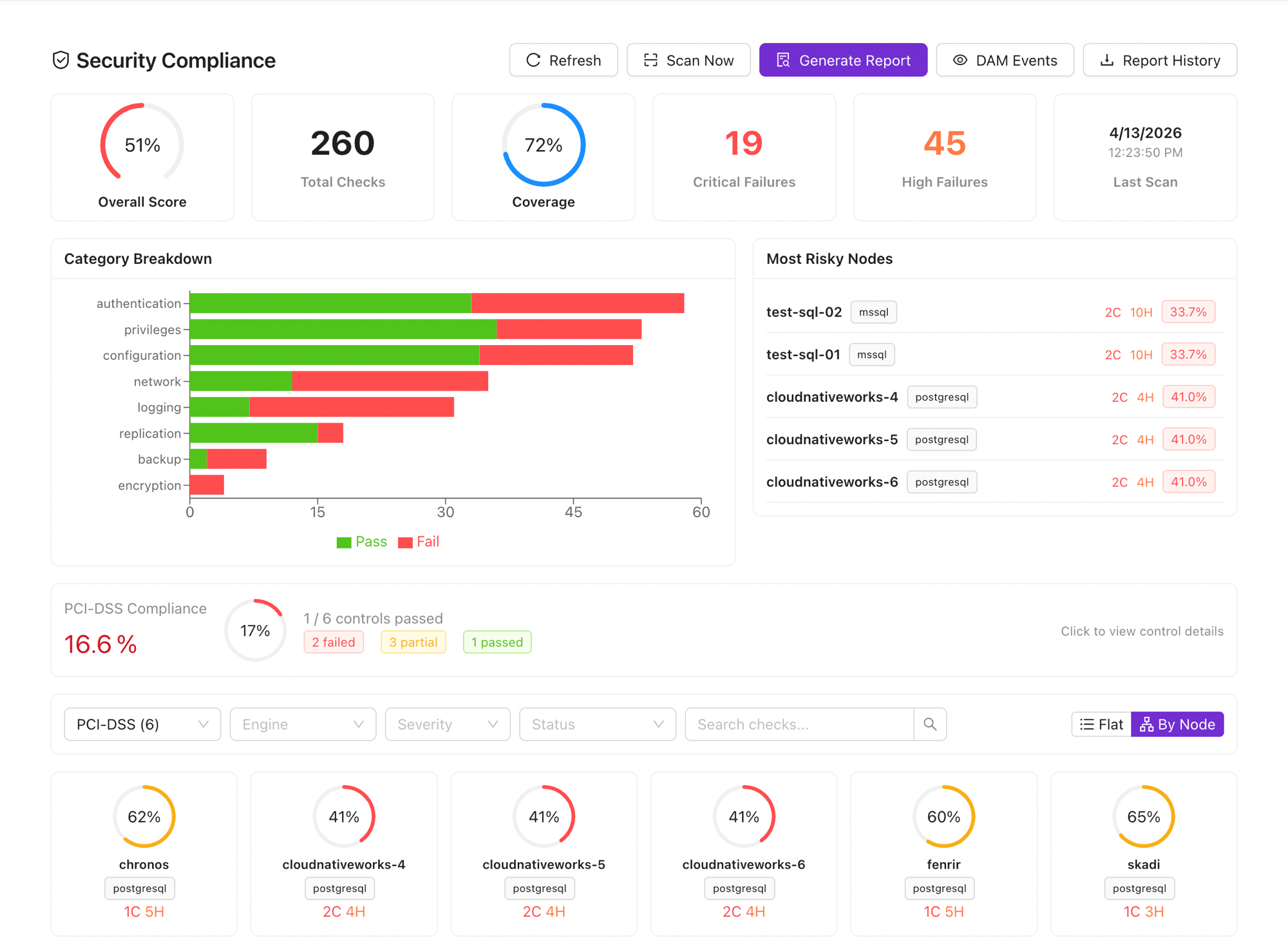Click the shield icon beside Security Compliance title
Image resolution: width=1288 pixels, height=944 pixels.
tap(61, 60)
